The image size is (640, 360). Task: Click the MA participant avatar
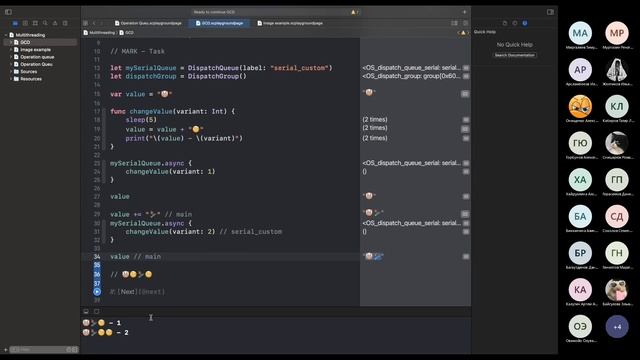coord(580,33)
